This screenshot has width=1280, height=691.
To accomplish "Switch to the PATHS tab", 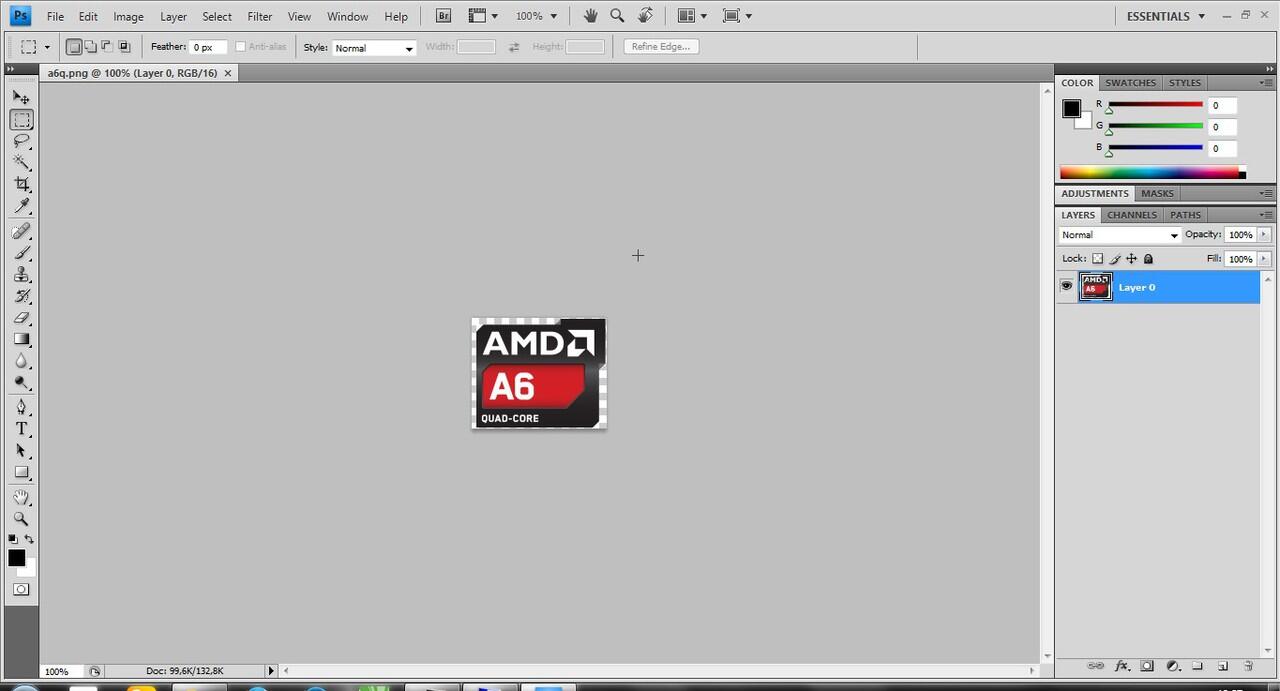I will [1186, 215].
